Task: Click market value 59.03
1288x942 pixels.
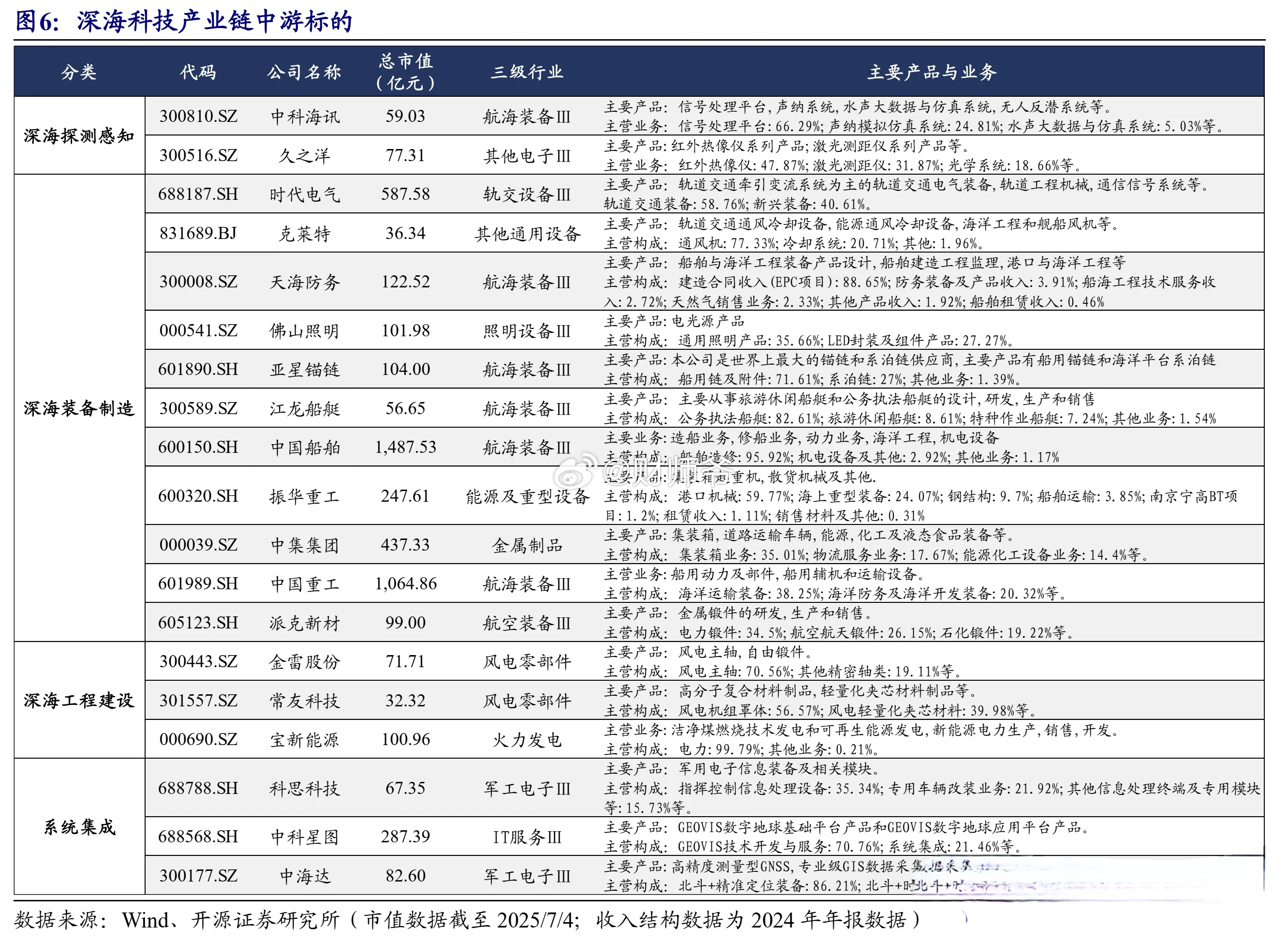Action: tap(406, 116)
